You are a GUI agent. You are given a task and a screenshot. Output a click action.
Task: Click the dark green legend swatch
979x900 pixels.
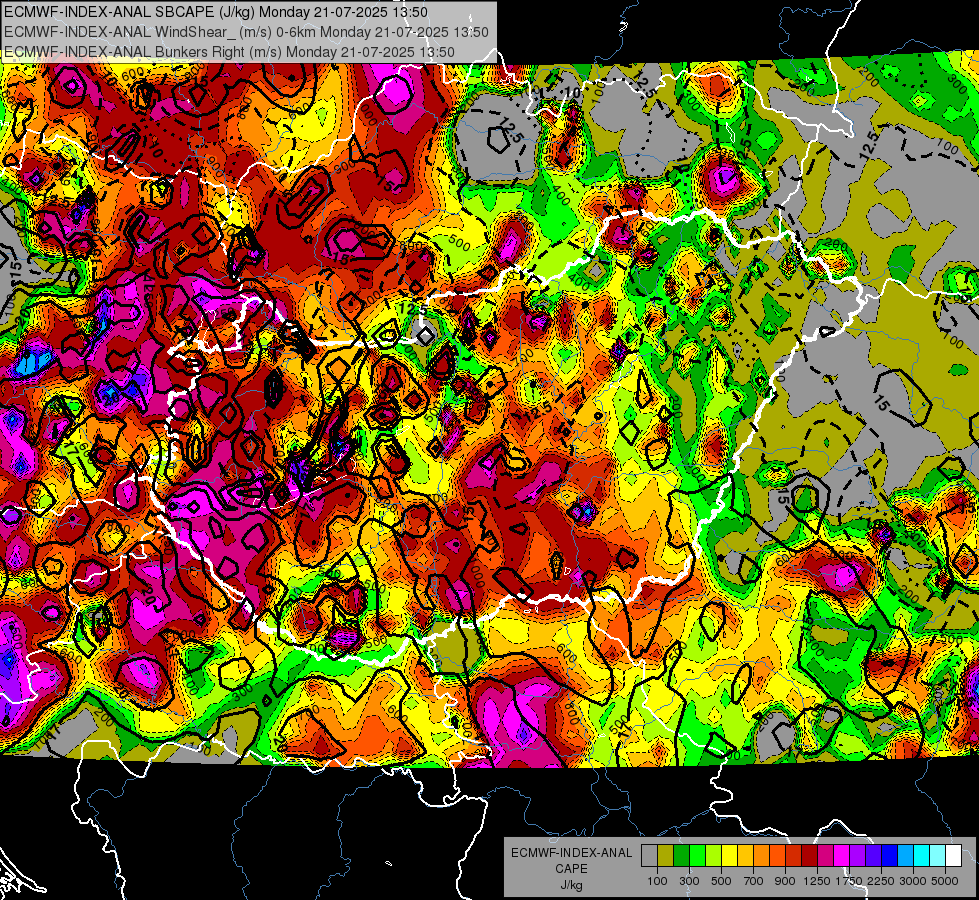(x=681, y=856)
